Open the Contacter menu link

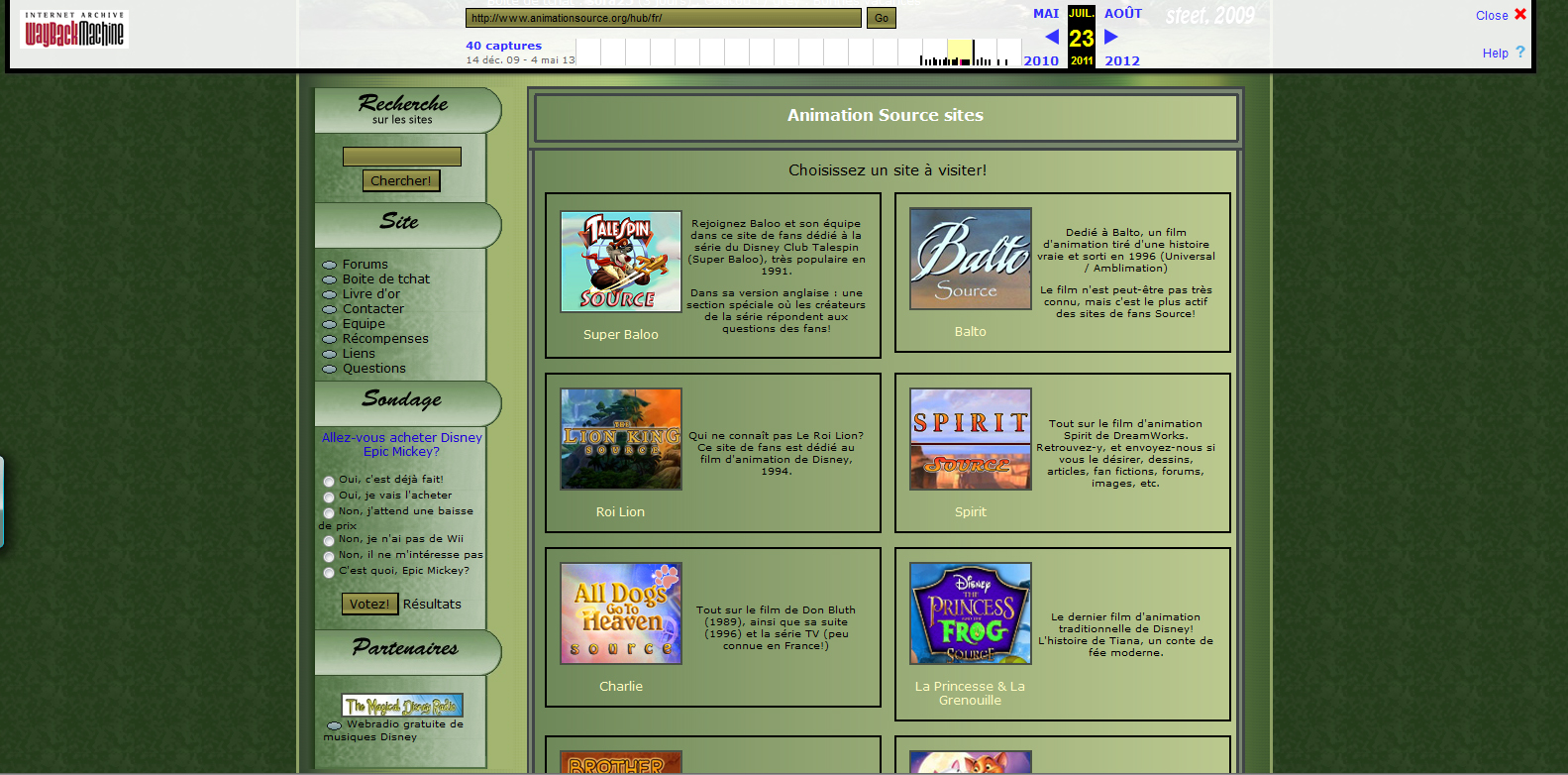click(373, 309)
